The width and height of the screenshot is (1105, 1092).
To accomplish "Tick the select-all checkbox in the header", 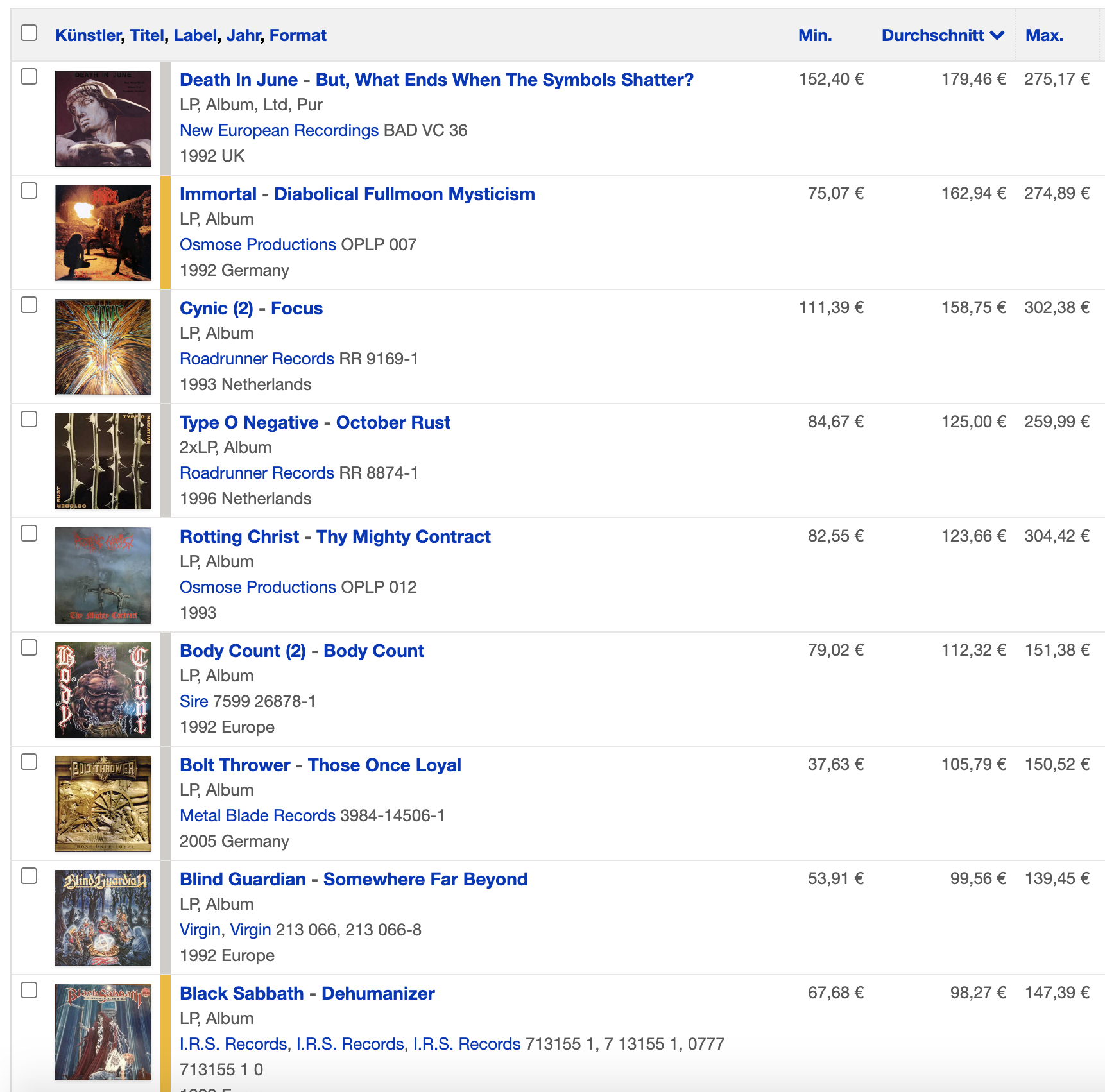I will (x=29, y=33).
